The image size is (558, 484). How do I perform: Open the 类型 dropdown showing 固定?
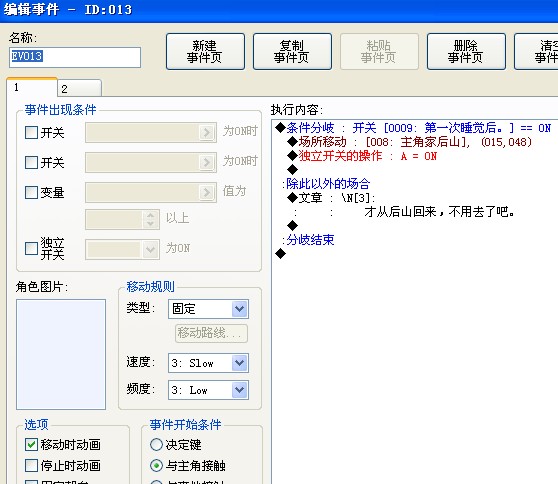[208, 309]
